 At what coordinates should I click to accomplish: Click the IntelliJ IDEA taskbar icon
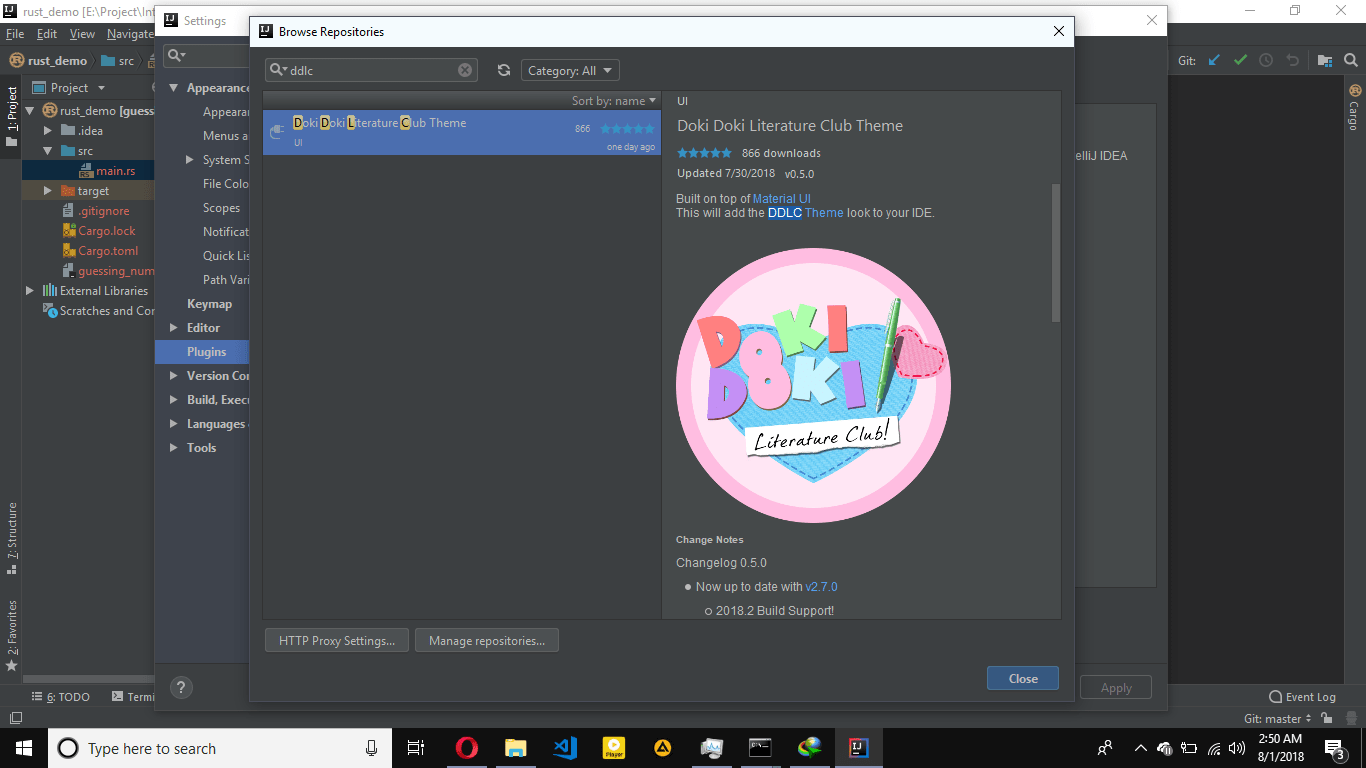[x=858, y=747]
